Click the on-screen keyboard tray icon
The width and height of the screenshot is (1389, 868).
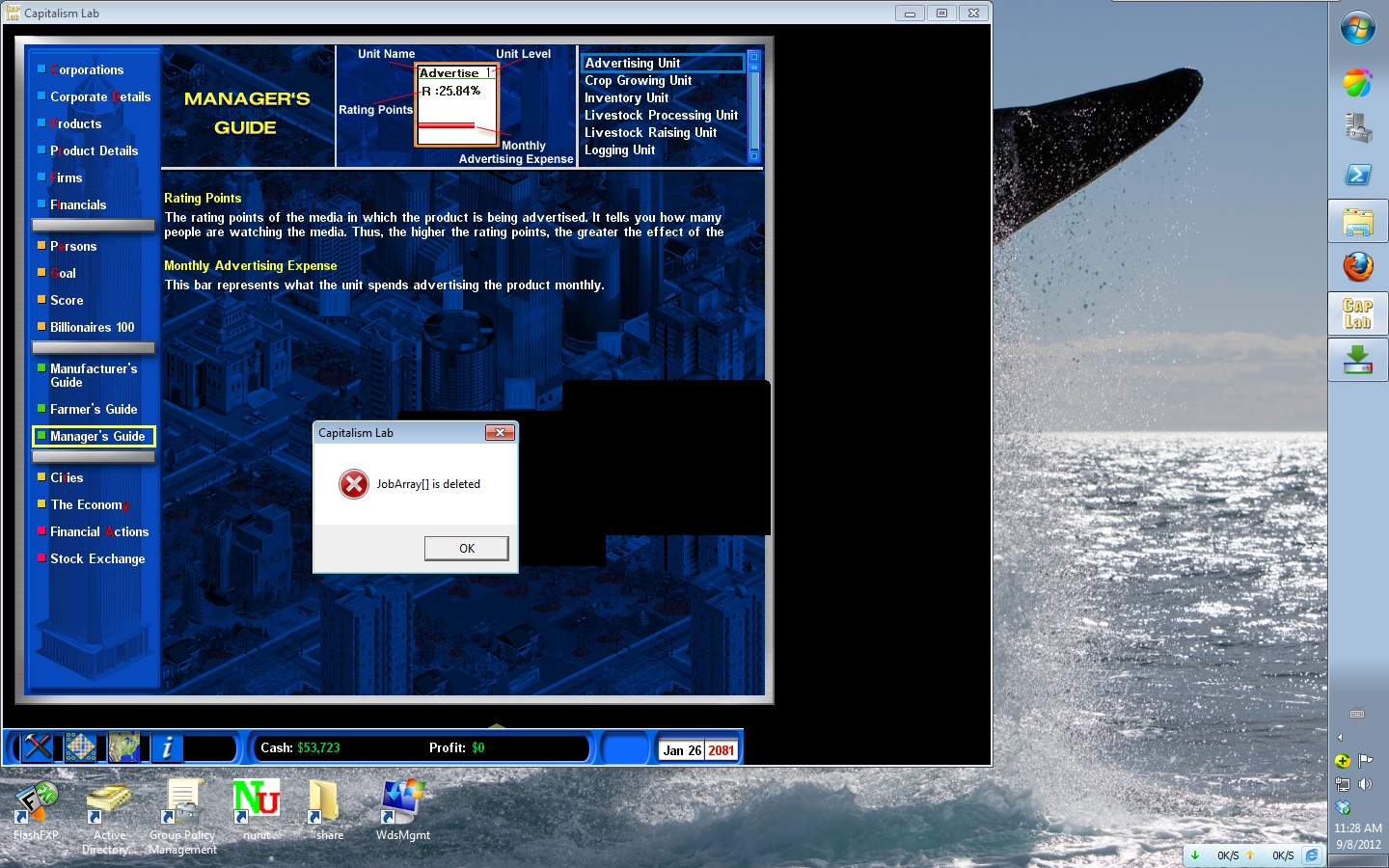tap(1357, 714)
